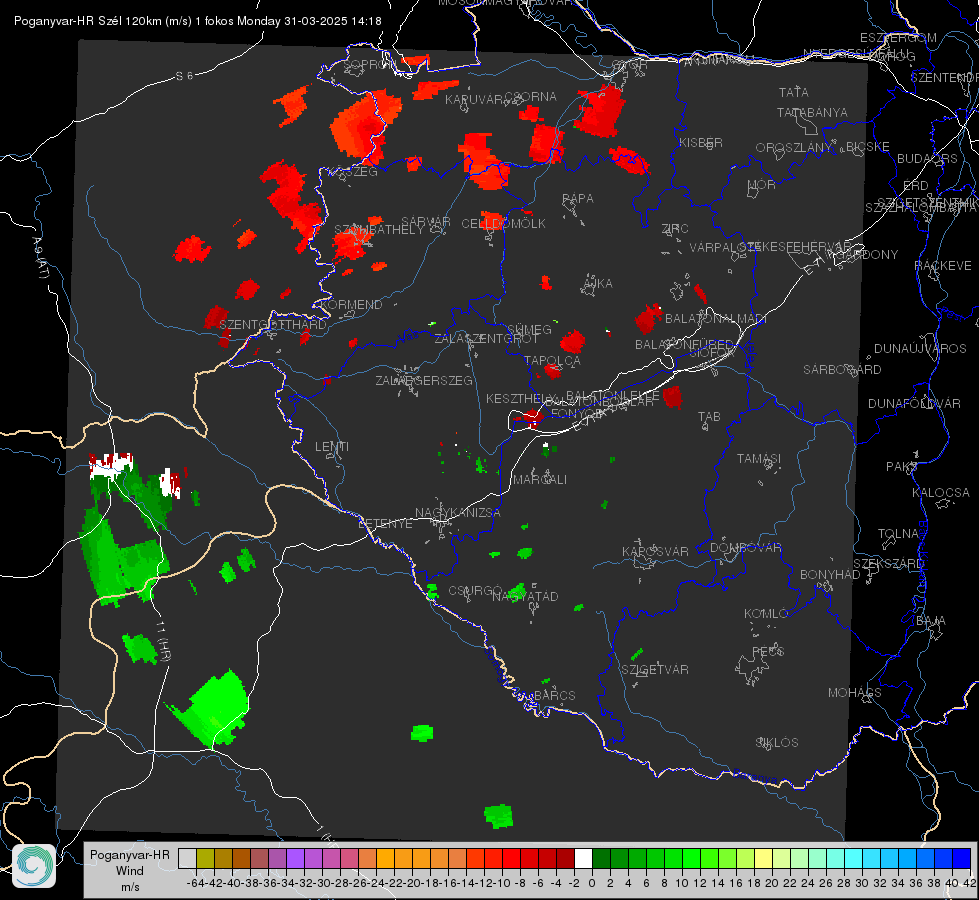Click the PECS city label
The width and height of the screenshot is (979, 900).
pos(767,652)
